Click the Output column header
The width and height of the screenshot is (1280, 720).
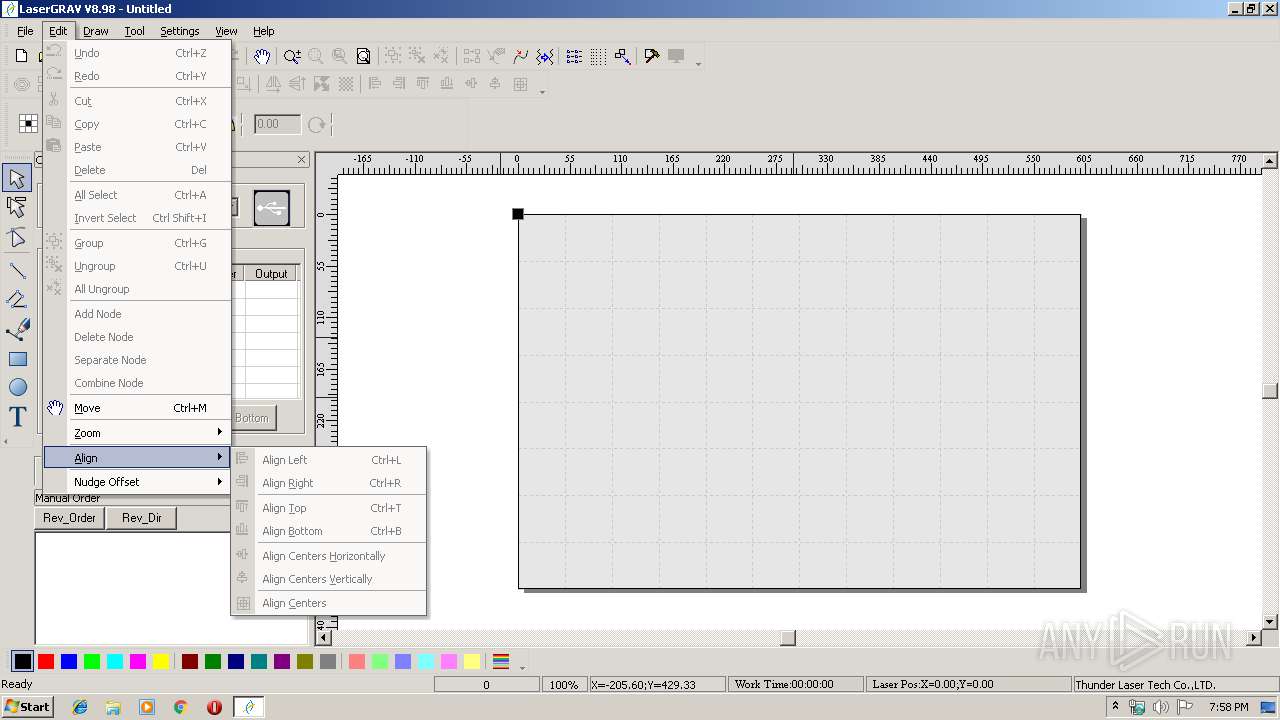point(271,273)
